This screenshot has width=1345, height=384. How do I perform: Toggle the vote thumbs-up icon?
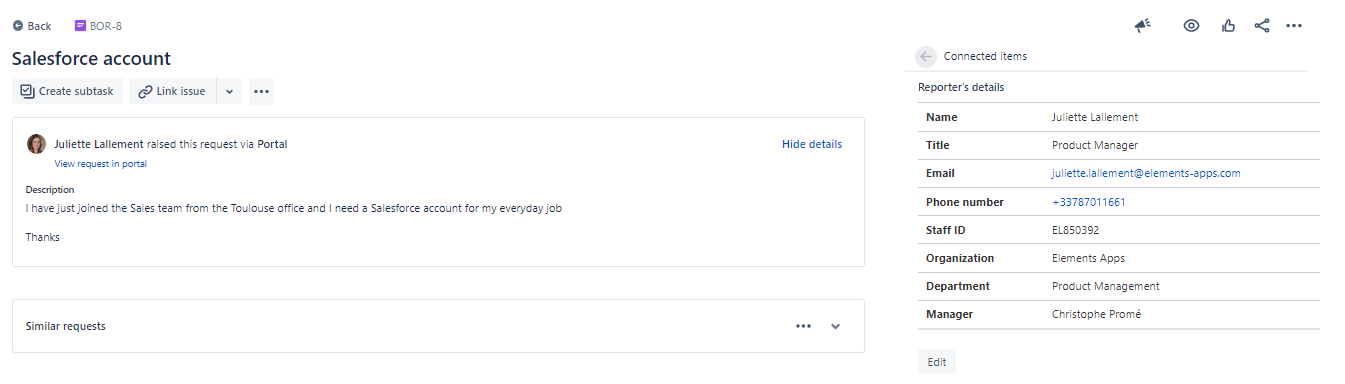coord(1228,26)
